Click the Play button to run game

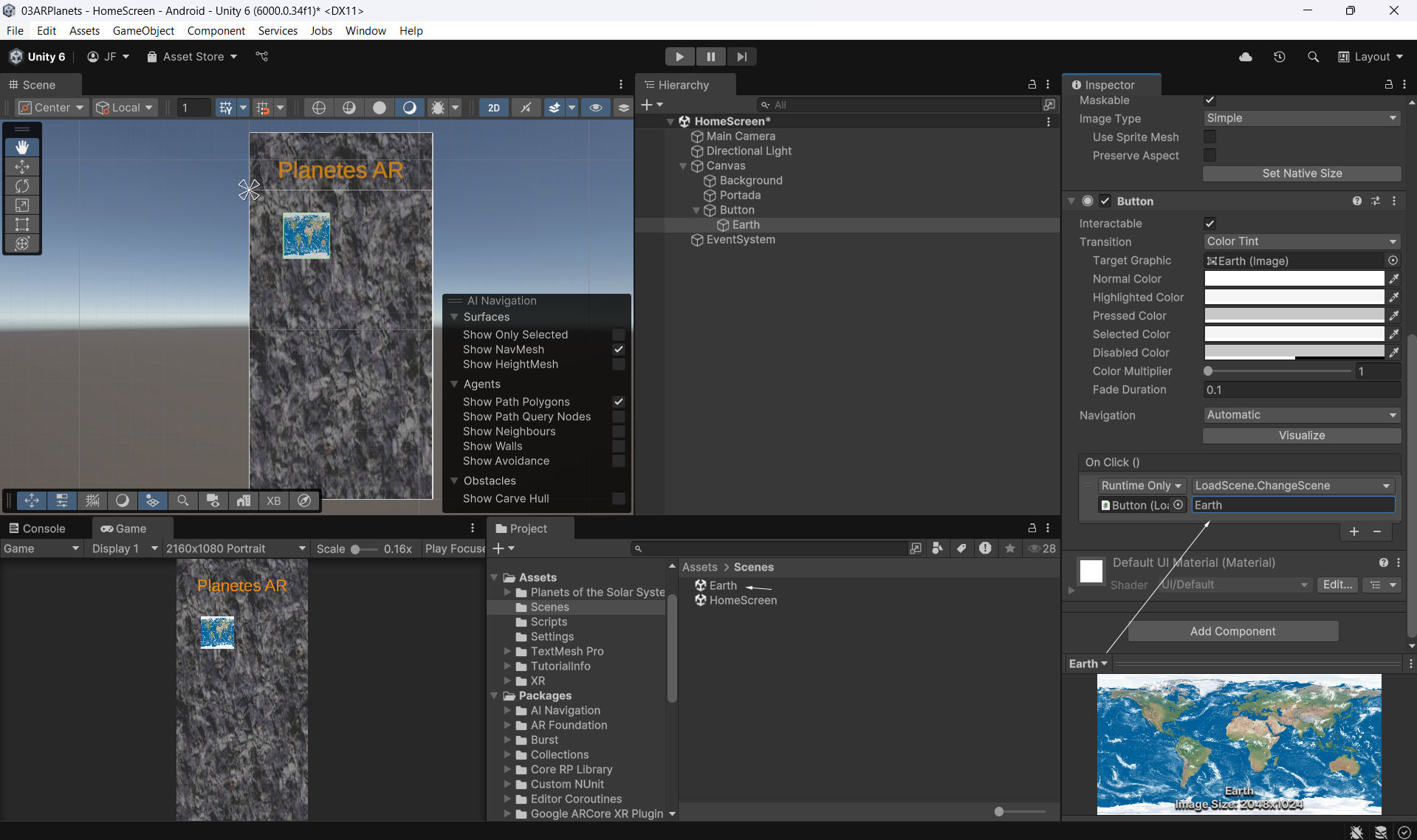point(679,57)
